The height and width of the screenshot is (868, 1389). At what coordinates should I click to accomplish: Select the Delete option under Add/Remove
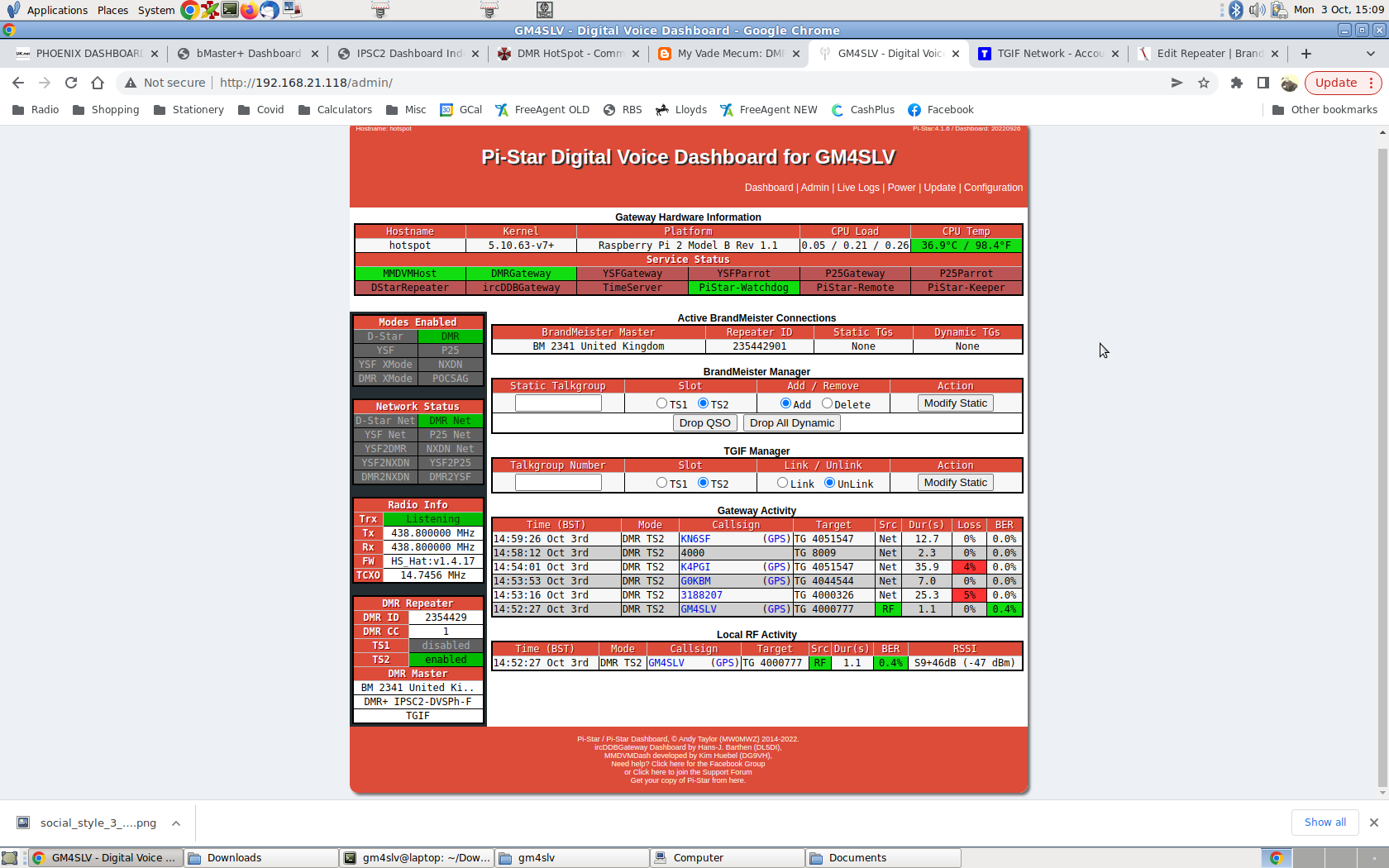[827, 403]
